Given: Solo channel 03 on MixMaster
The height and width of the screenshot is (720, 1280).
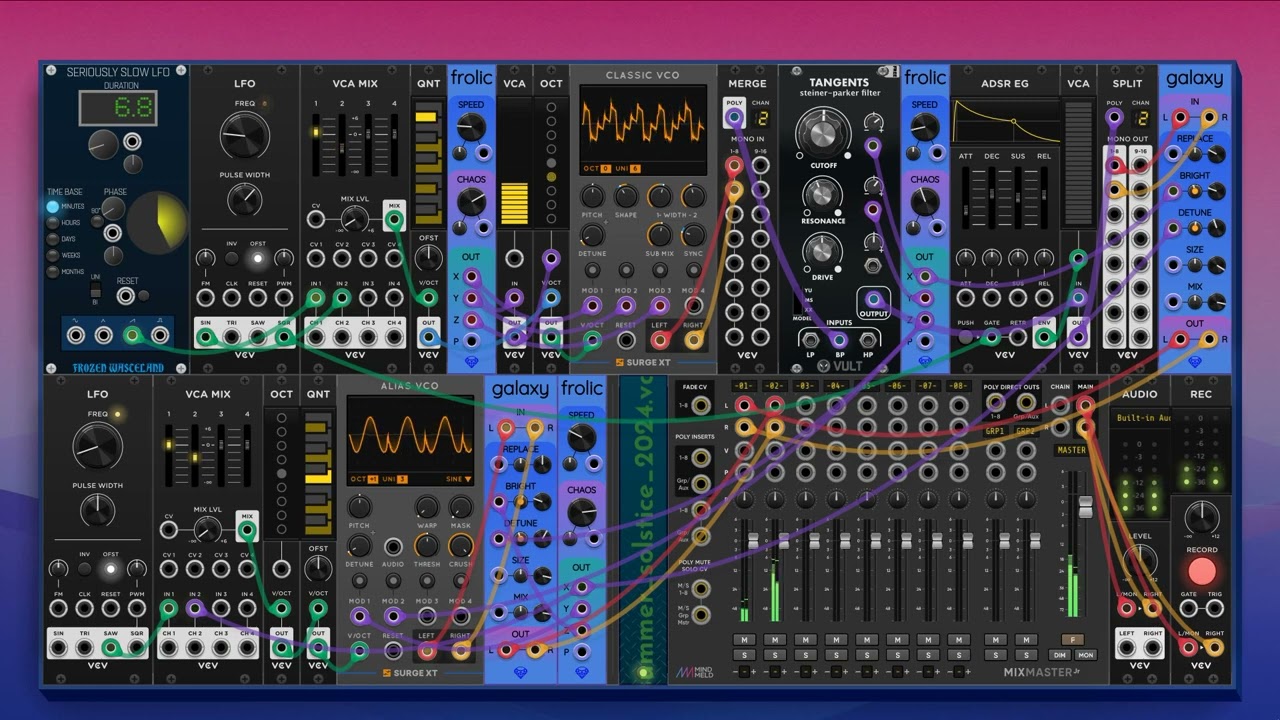Looking at the screenshot, I should pos(804,655).
